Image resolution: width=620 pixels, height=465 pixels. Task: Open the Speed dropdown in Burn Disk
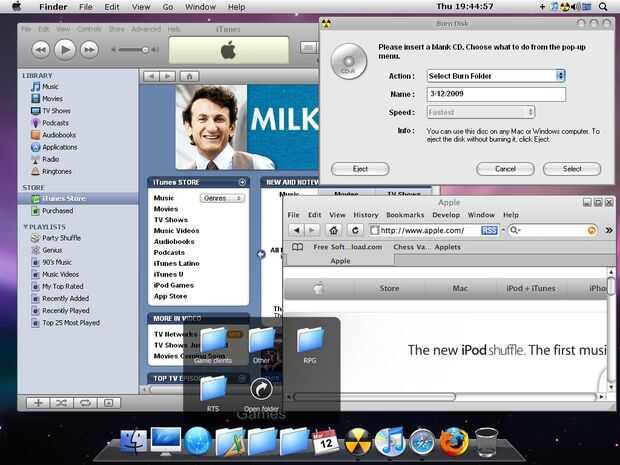tap(481, 112)
